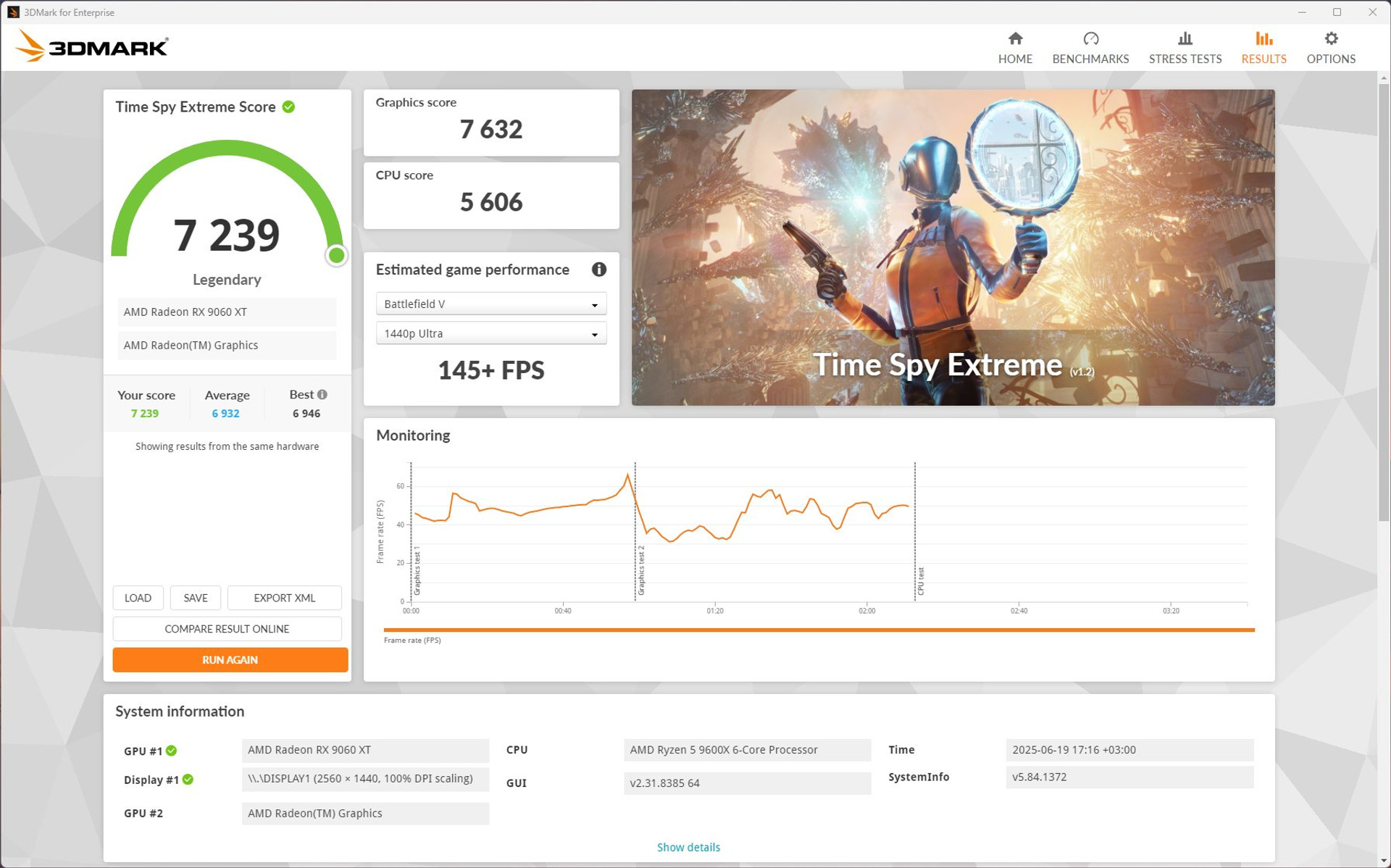Viewport: 1391px width, 868px height.
Task: Open STRESS TESTS tab label
Action: pos(1185,59)
